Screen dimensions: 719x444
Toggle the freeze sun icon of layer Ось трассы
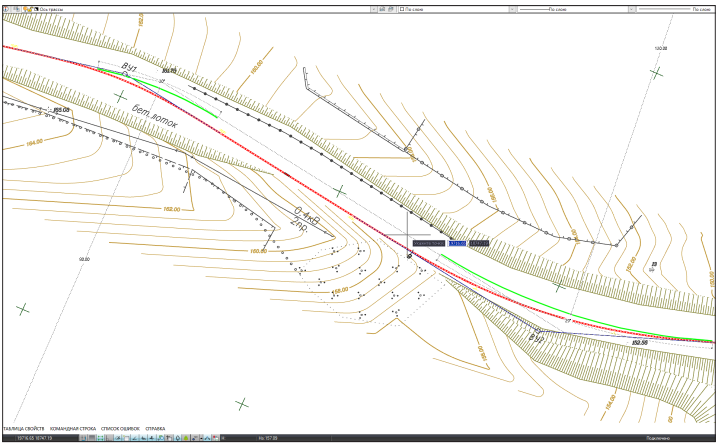pos(27,9)
